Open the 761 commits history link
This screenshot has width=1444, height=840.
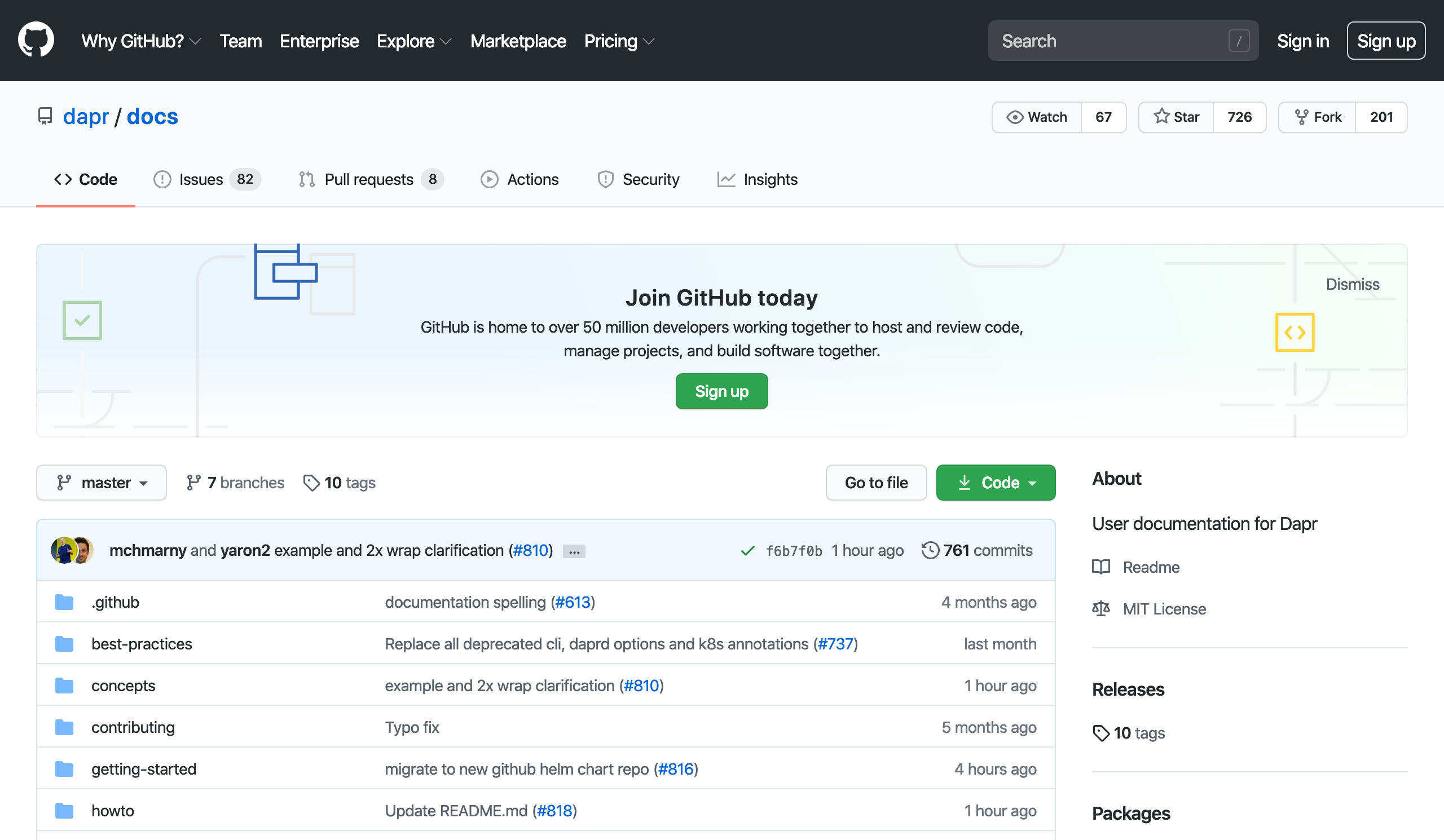click(x=977, y=550)
